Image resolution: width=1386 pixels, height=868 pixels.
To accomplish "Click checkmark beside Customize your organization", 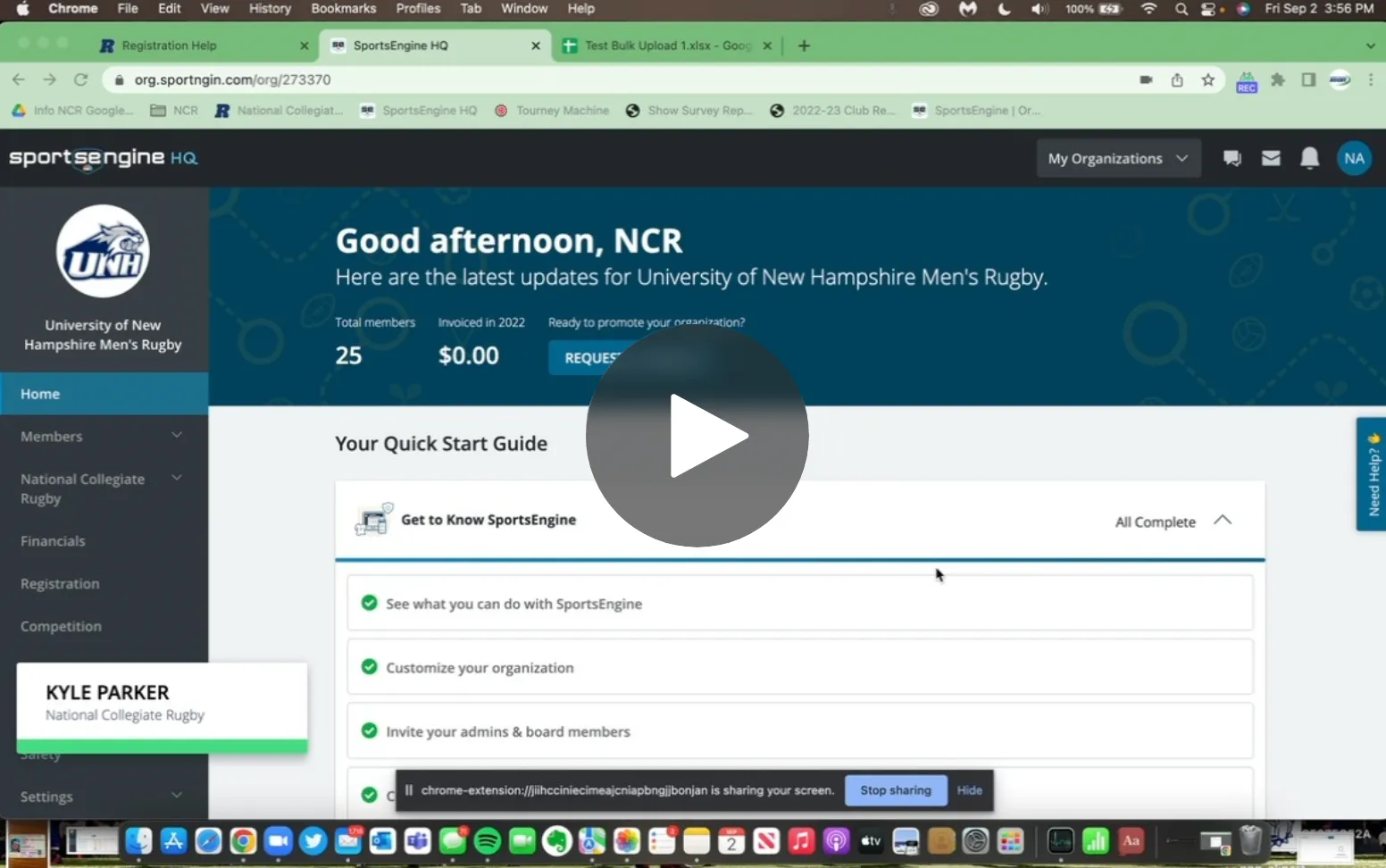I will [x=369, y=666].
